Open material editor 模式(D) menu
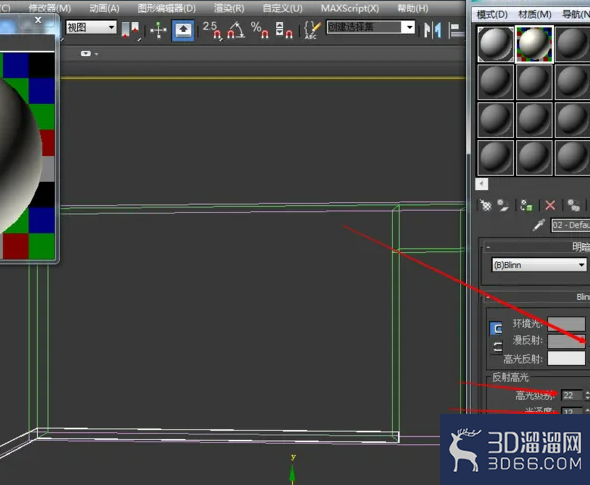This screenshot has height=485, width=590. tap(492, 14)
